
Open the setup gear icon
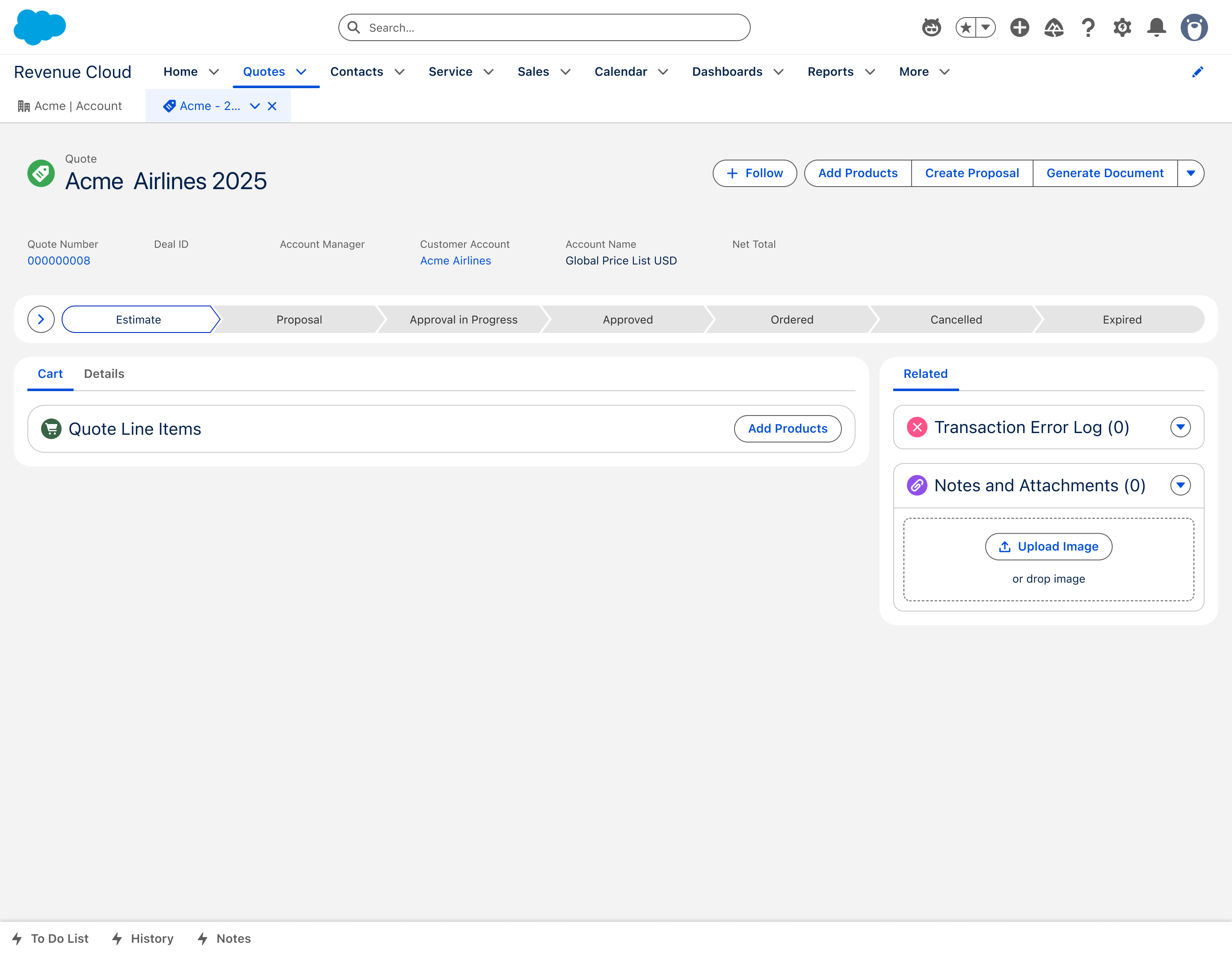pyautogui.click(x=1122, y=27)
